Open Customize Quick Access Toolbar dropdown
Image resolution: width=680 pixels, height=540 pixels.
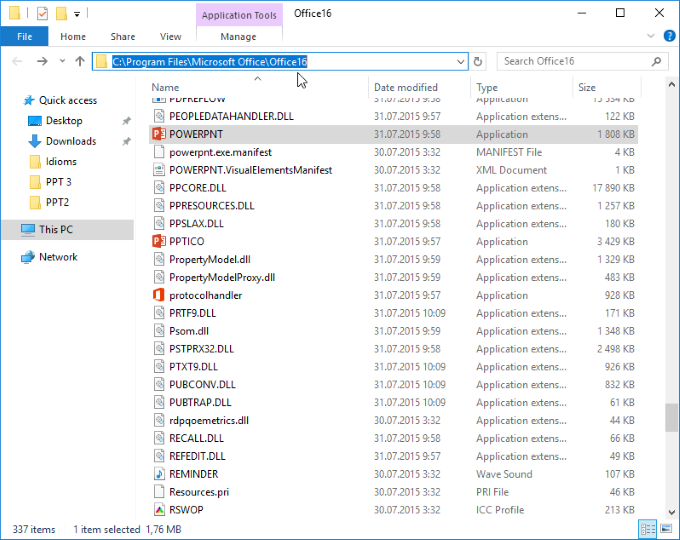tap(77, 15)
